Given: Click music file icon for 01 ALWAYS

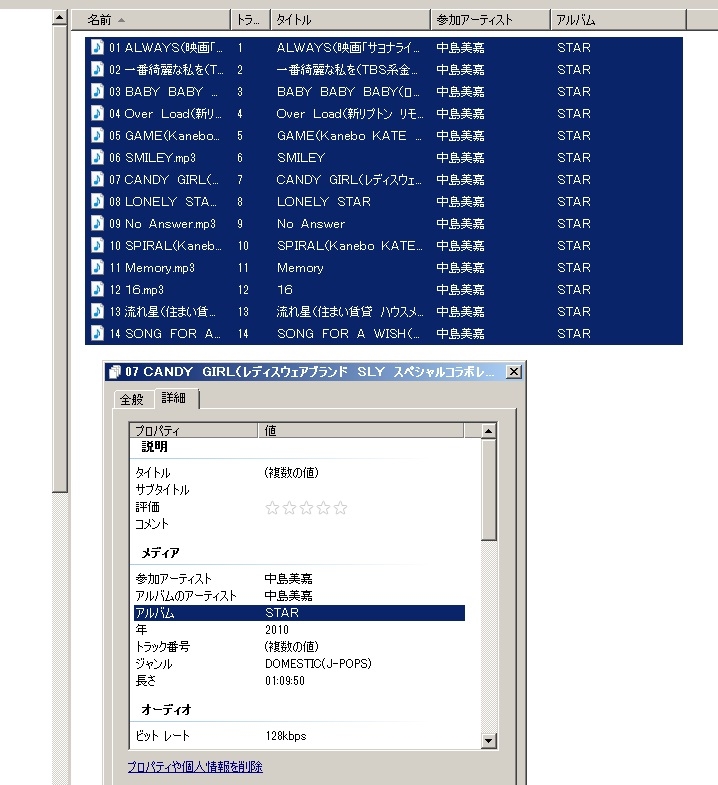Looking at the screenshot, I should tap(97, 47).
